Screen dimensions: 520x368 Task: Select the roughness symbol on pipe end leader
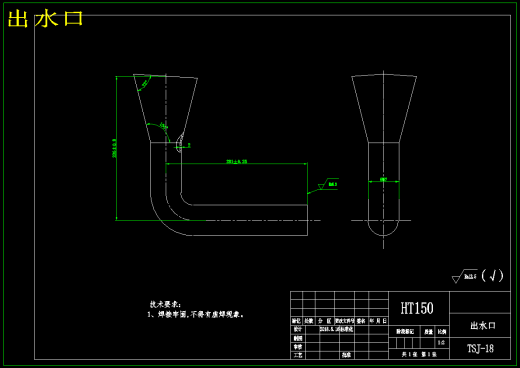[x=328, y=184]
